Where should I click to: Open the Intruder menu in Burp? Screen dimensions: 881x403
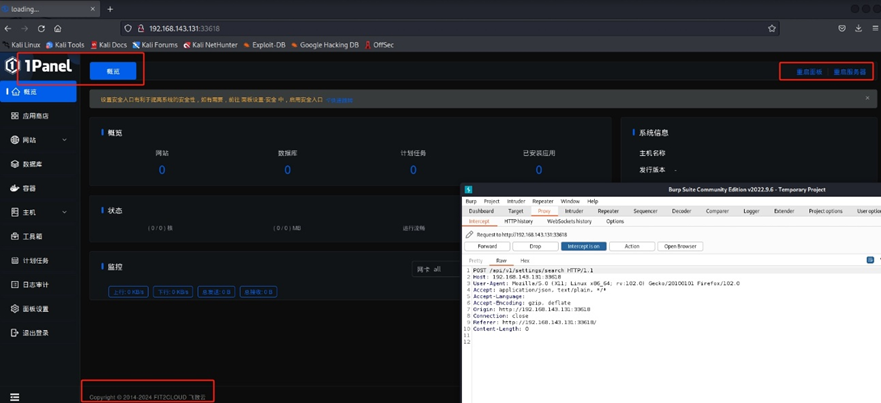(x=516, y=201)
